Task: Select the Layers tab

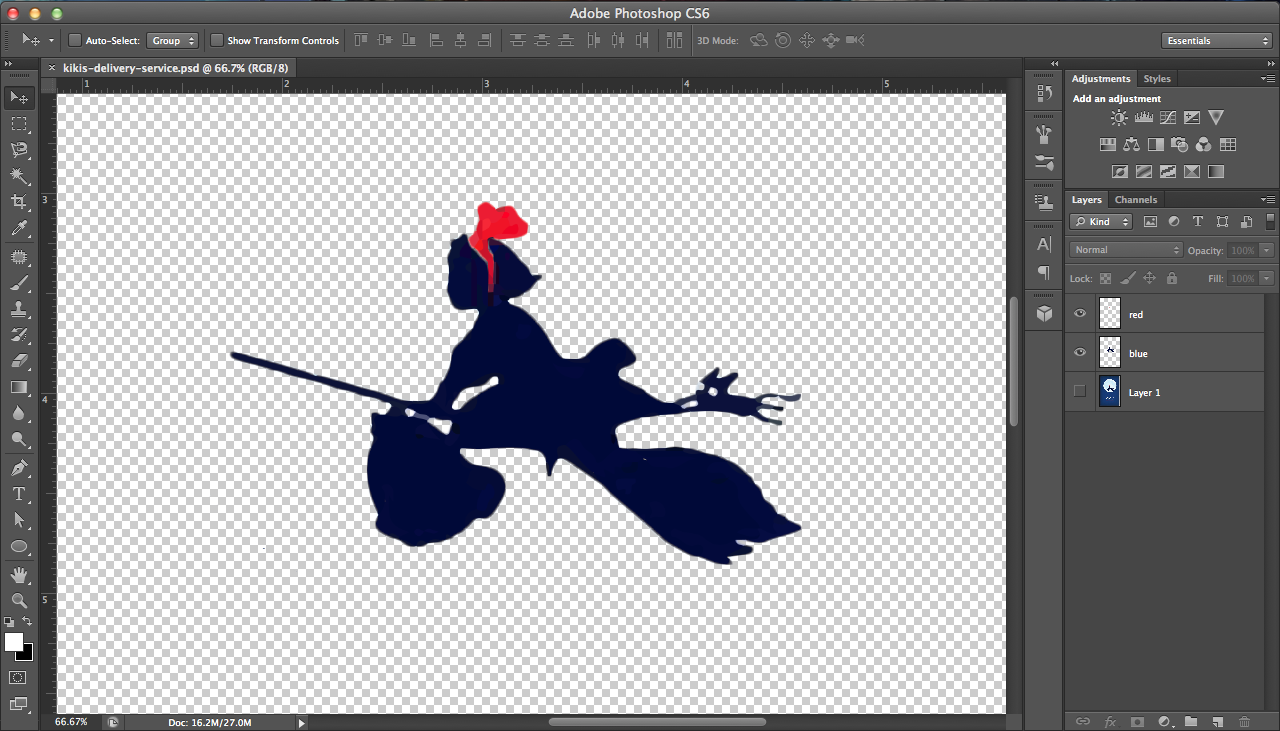Action: 1087,200
